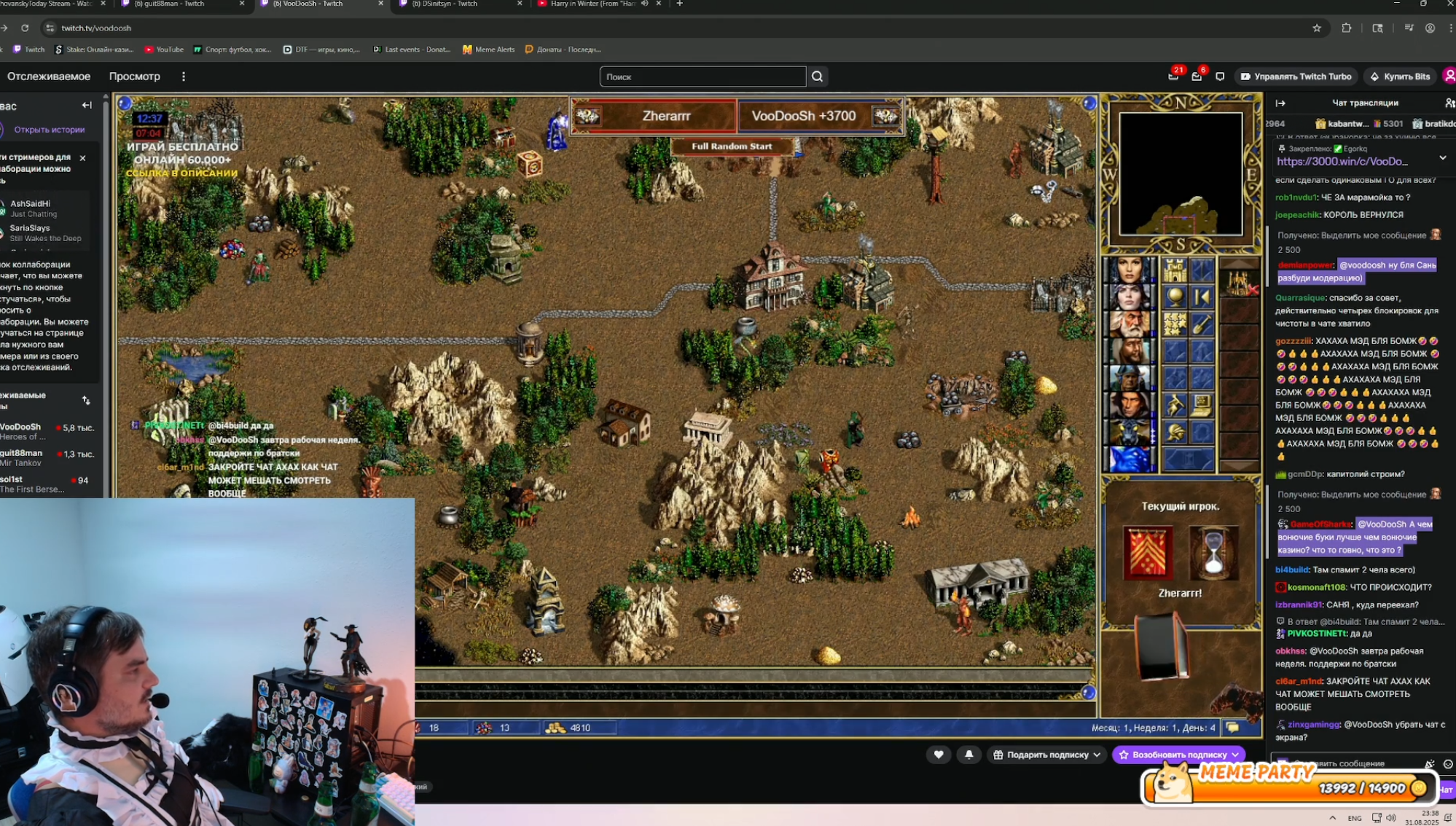This screenshot has height=826, width=1456.
Task: Click the emote picker smiley icon
Action: click(x=1448, y=763)
